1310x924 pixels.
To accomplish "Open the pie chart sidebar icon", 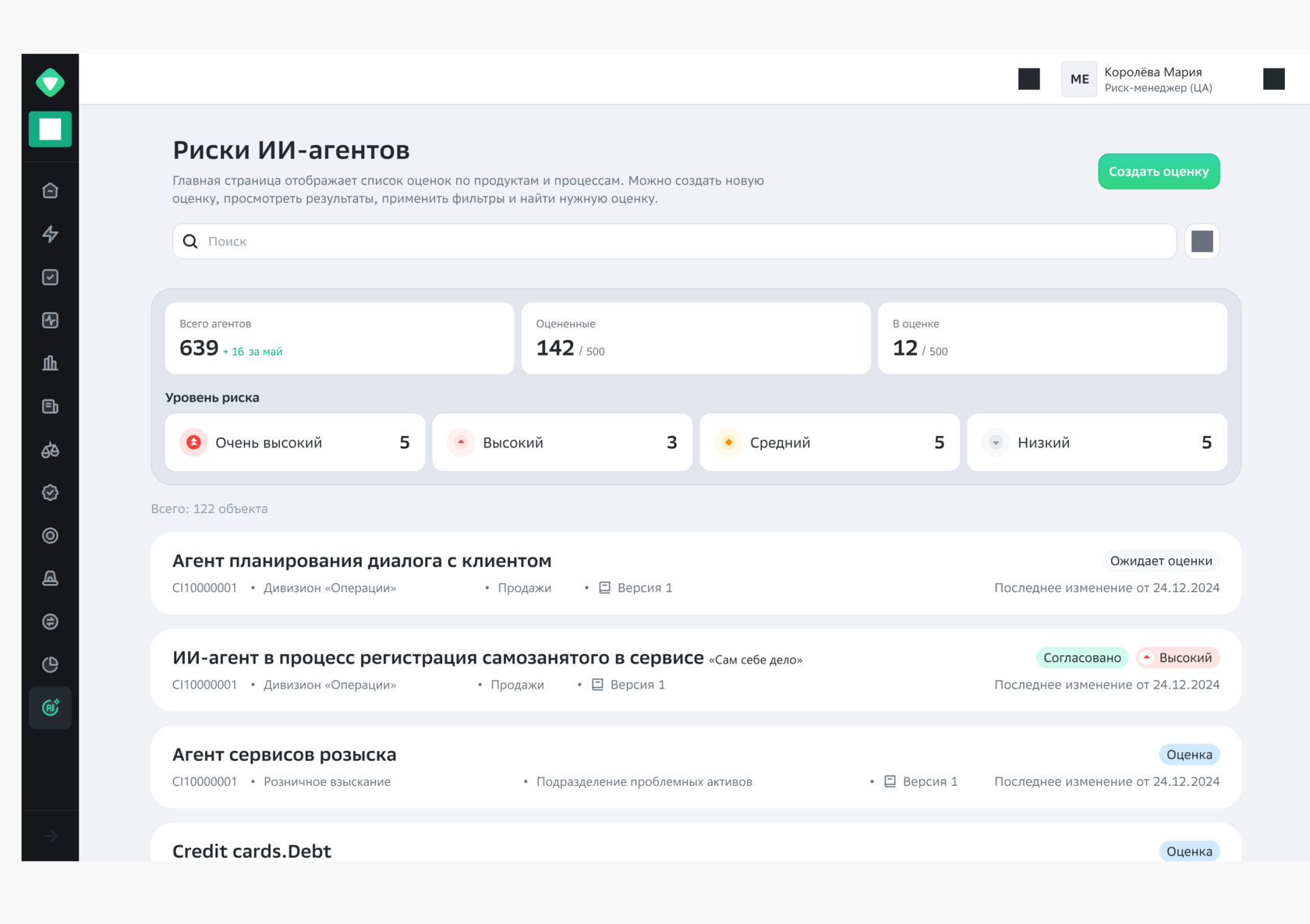I will [50, 664].
